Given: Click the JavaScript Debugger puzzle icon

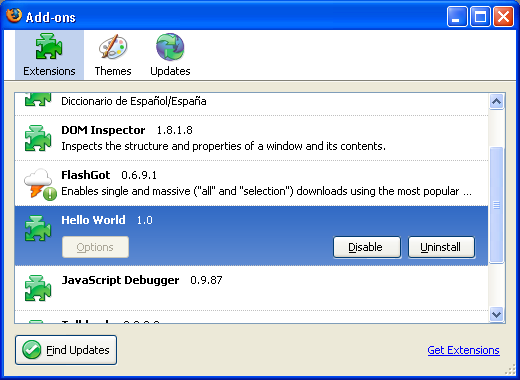Looking at the screenshot, I should (x=38, y=288).
